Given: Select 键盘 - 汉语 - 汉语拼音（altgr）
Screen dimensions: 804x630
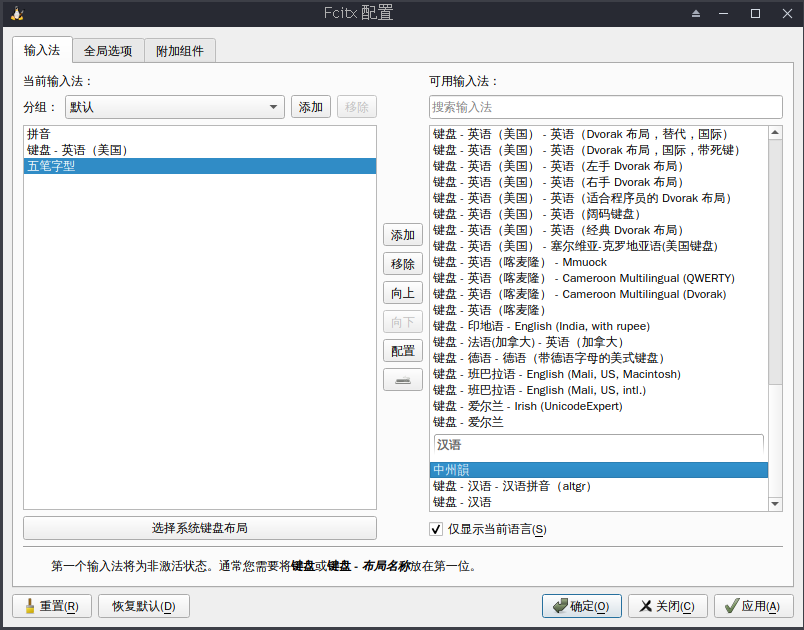Looking at the screenshot, I should tap(599, 486).
